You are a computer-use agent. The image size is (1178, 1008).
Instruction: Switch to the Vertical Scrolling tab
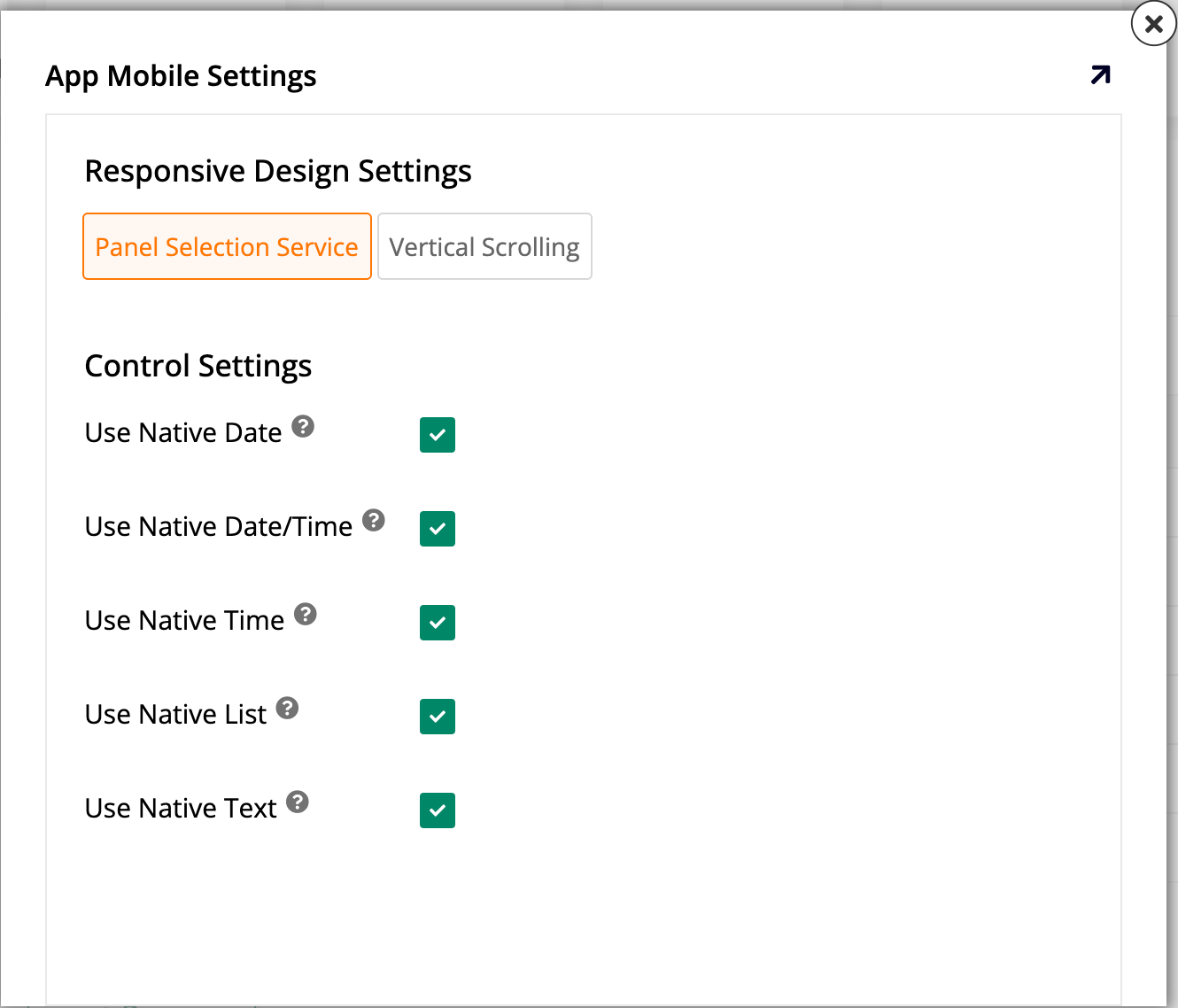pyautogui.click(x=484, y=246)
